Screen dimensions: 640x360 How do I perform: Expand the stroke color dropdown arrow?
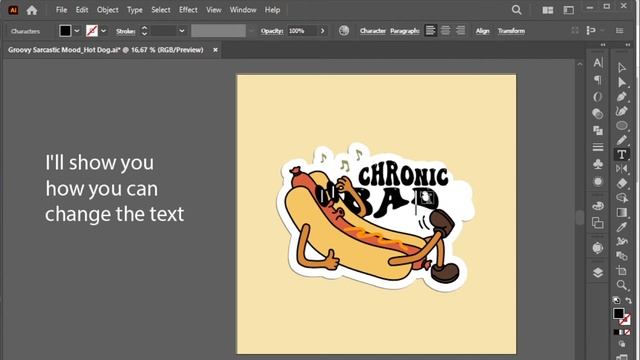104,31
